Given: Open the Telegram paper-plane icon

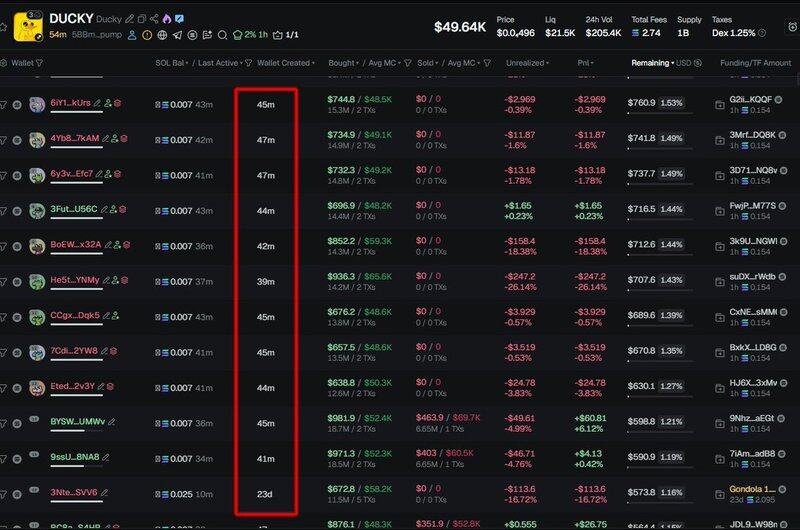Looking at the screenshot, I should (x=177, y=35).
